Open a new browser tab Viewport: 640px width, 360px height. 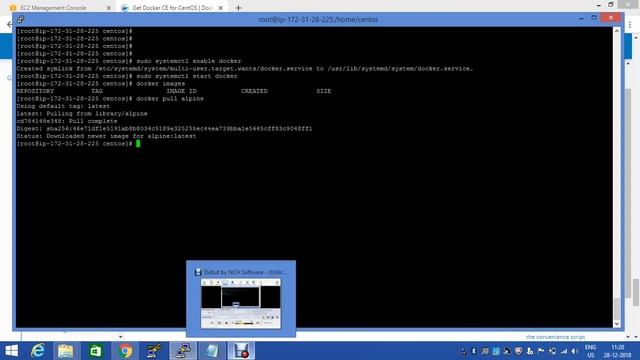[x=238, y=8]
